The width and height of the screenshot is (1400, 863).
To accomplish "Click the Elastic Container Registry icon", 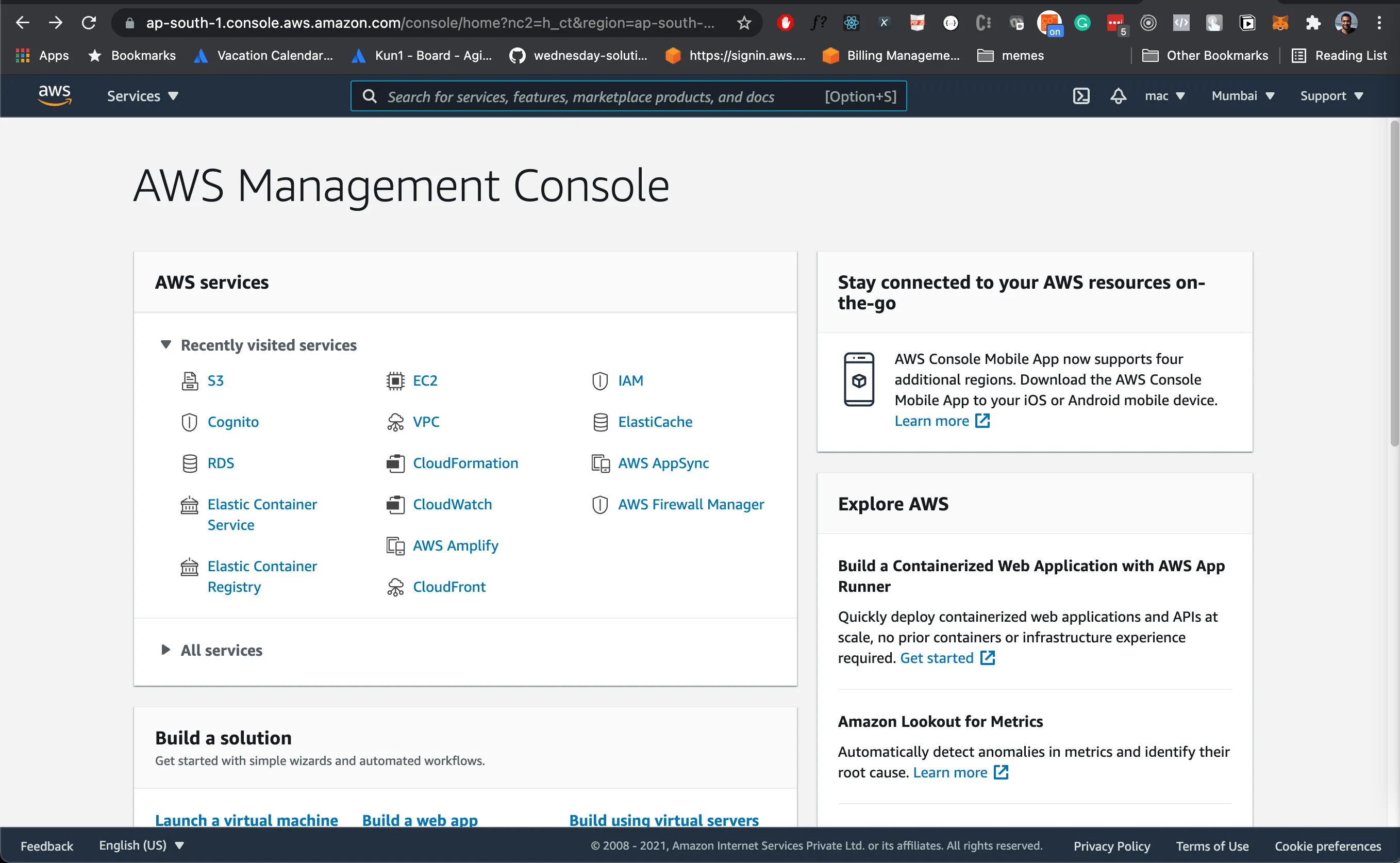I will tap(190, 567).
